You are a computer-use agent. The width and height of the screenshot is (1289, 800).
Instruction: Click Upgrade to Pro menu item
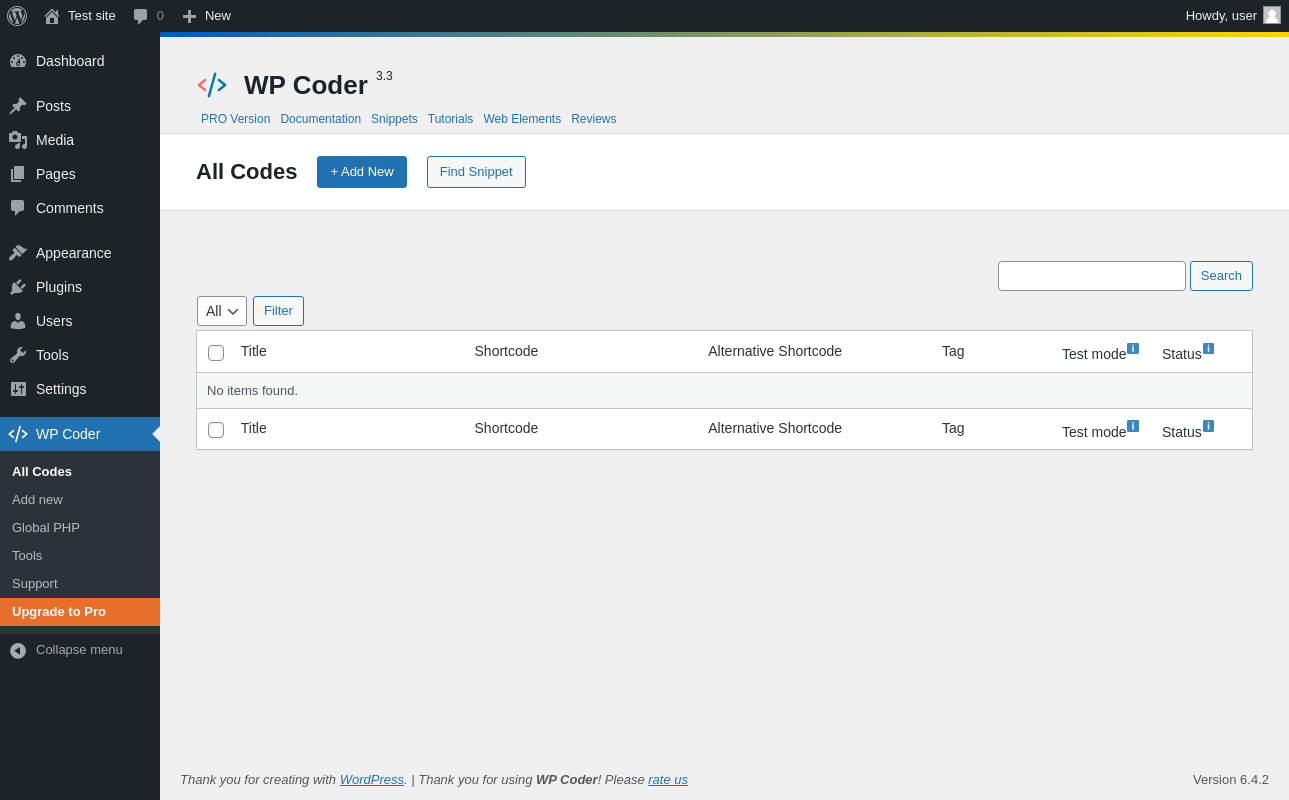point(80,612)
